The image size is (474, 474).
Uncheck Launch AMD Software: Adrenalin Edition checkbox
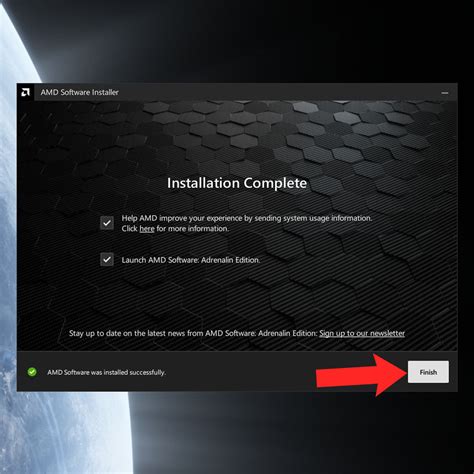pos(107,259)
